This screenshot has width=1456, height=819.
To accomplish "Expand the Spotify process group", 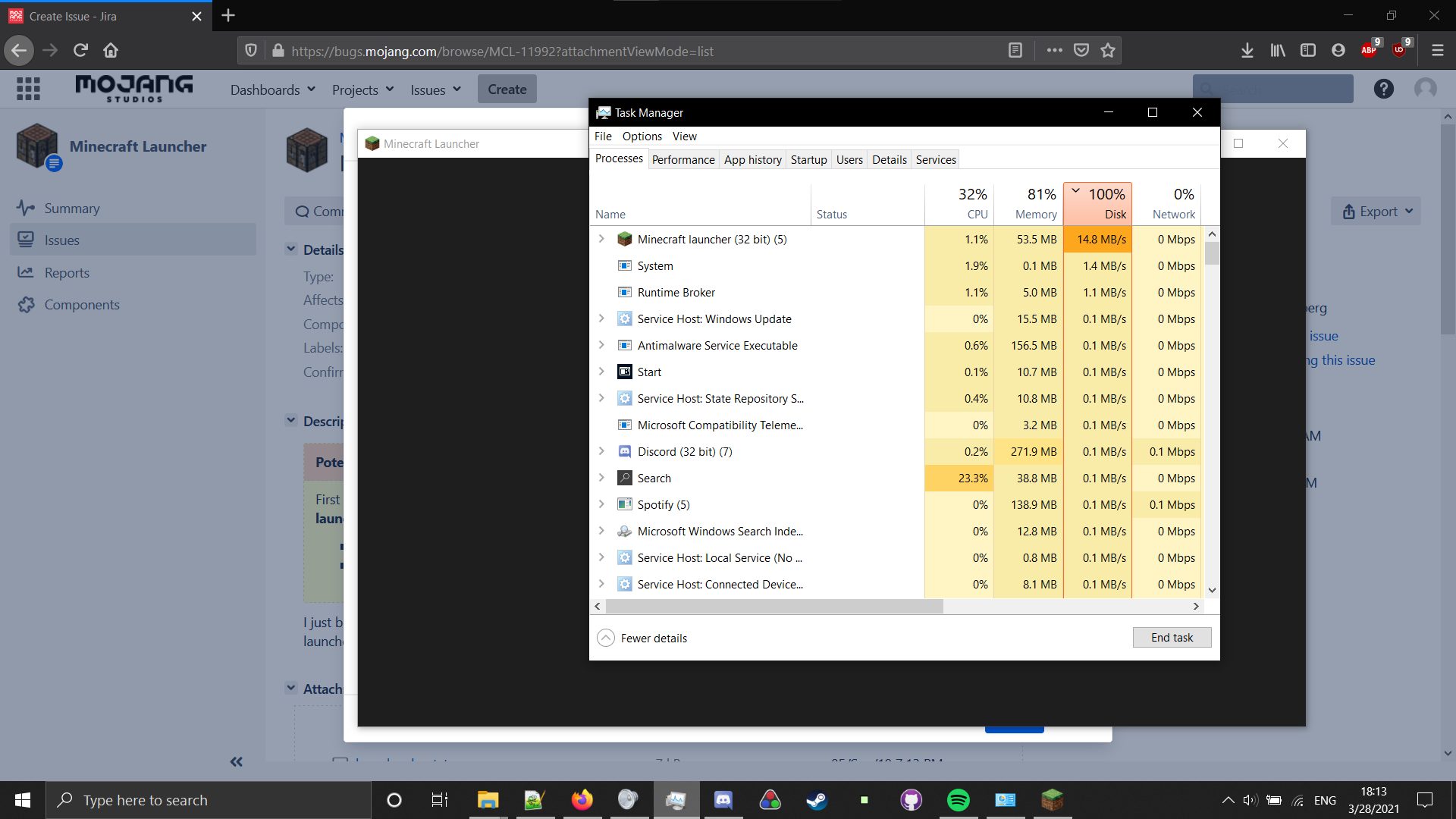I will (601, 504).
